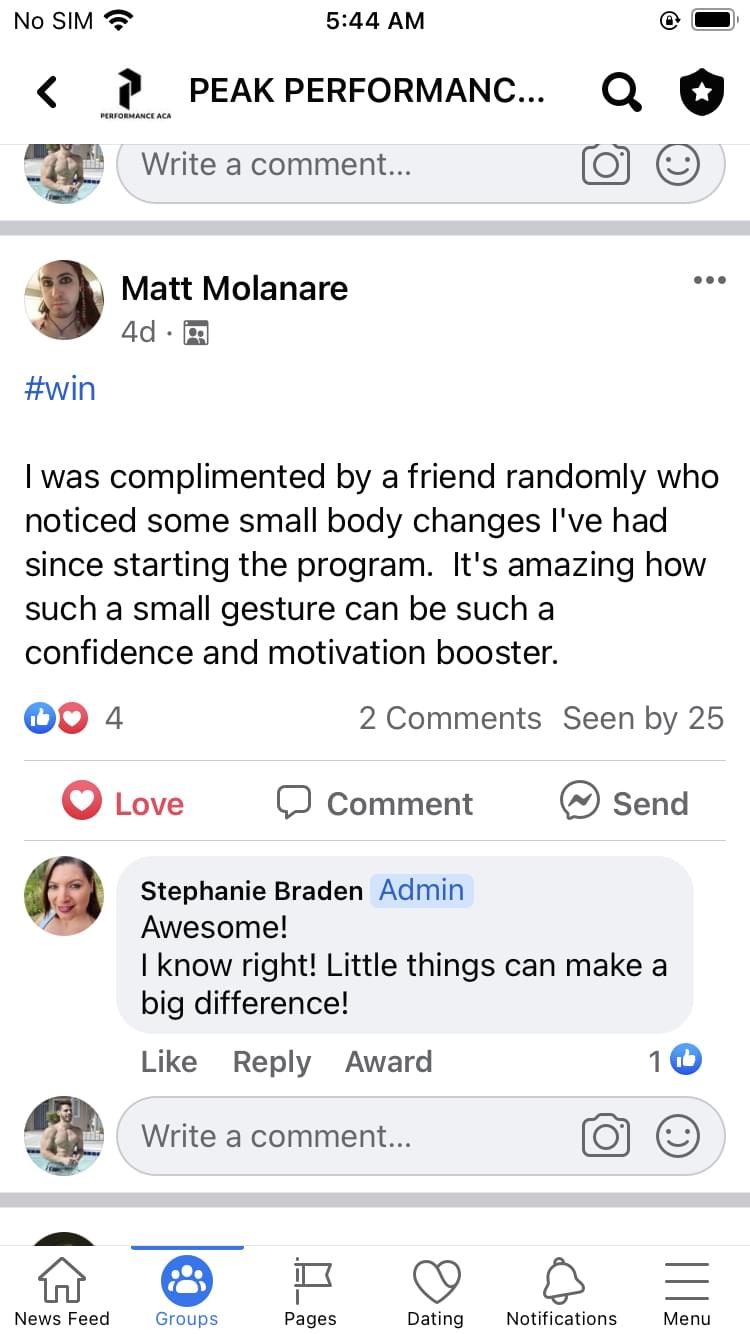Tap camera icon in top comment box

(x=605, y=165)
